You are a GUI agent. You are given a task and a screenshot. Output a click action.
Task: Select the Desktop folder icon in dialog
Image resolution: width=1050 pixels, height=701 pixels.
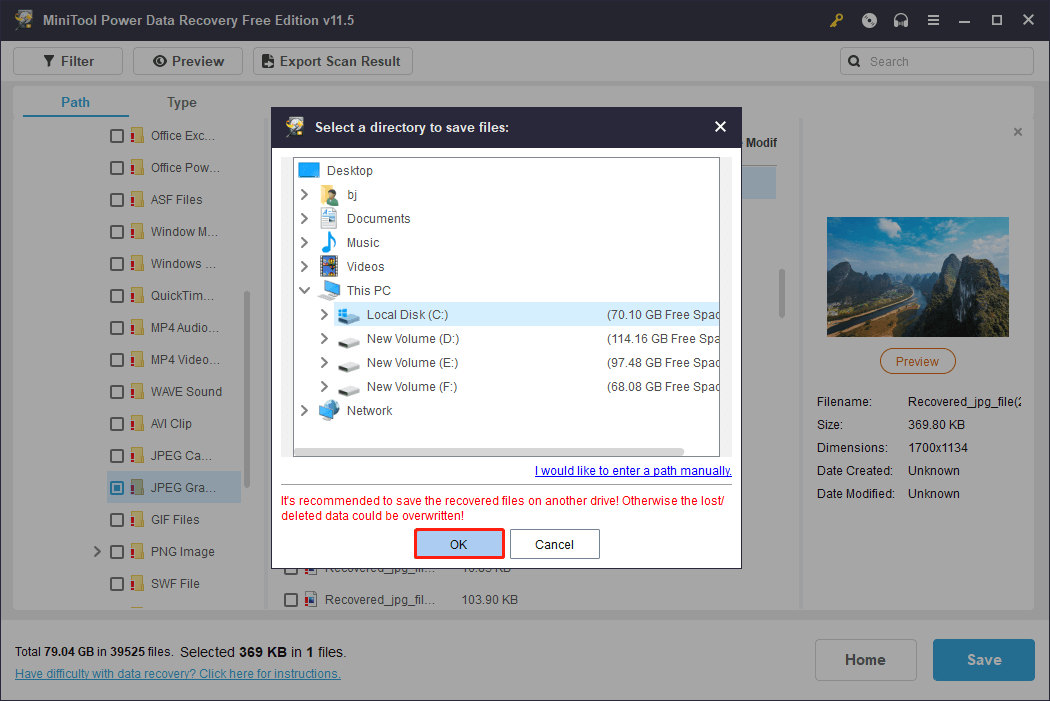tap(309, 170)
